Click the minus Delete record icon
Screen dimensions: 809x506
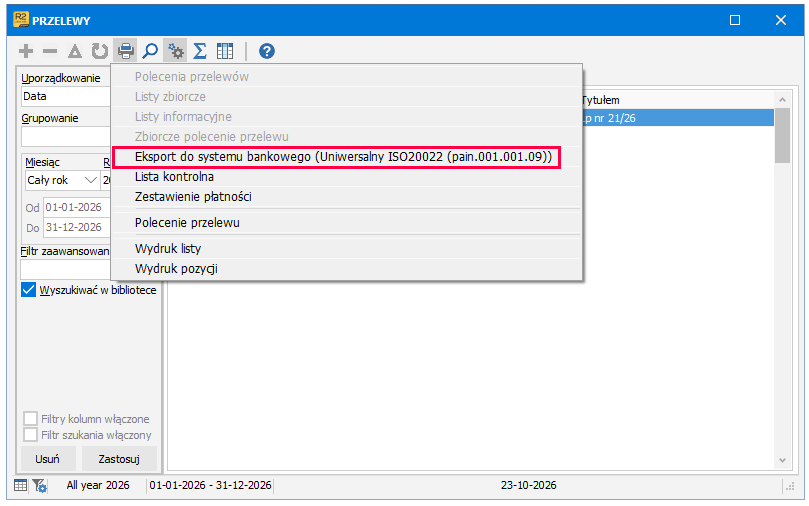point(50,51)
